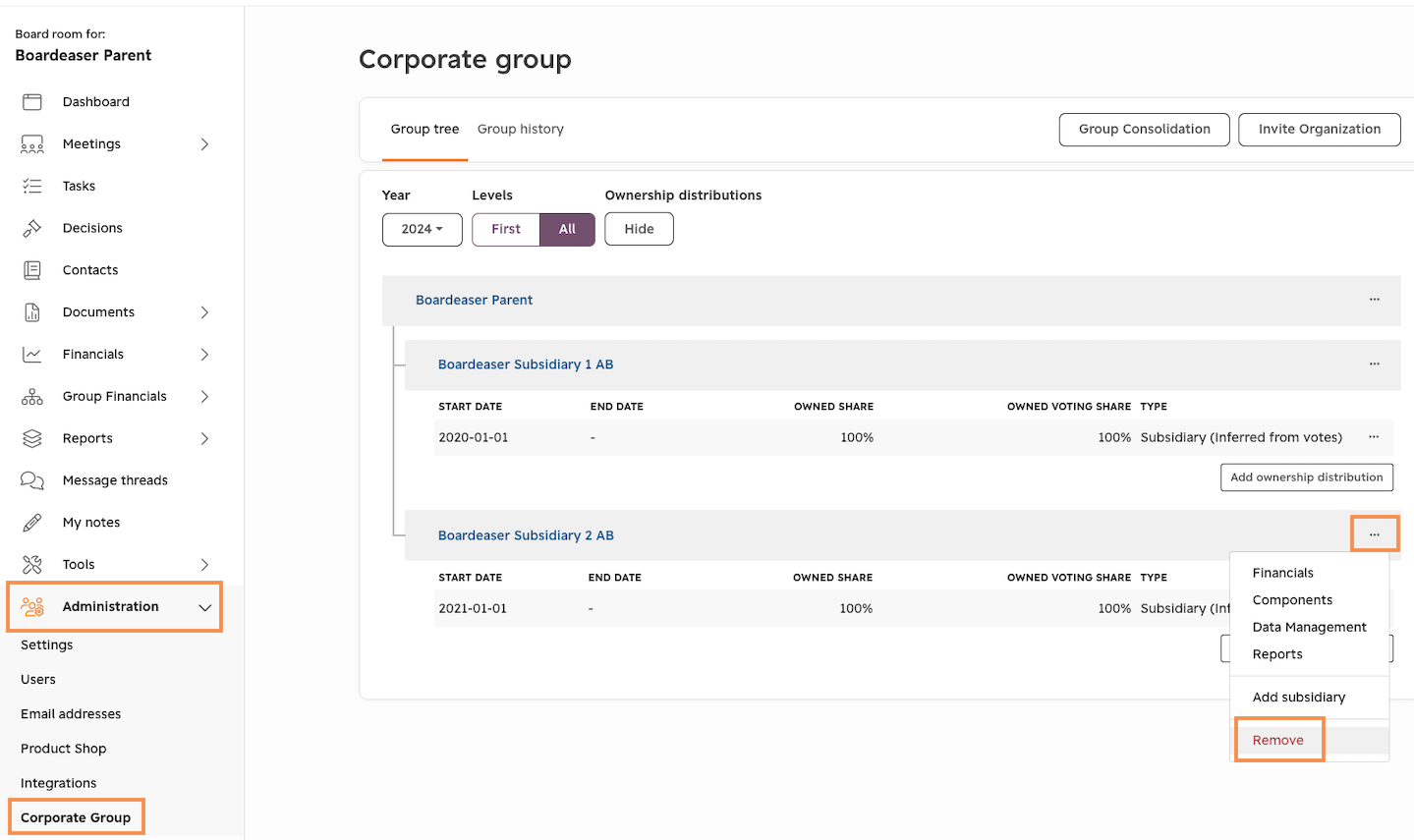Go to Settings under Administration
This screenshot has height=840, width=1414.
pos(47,645)
